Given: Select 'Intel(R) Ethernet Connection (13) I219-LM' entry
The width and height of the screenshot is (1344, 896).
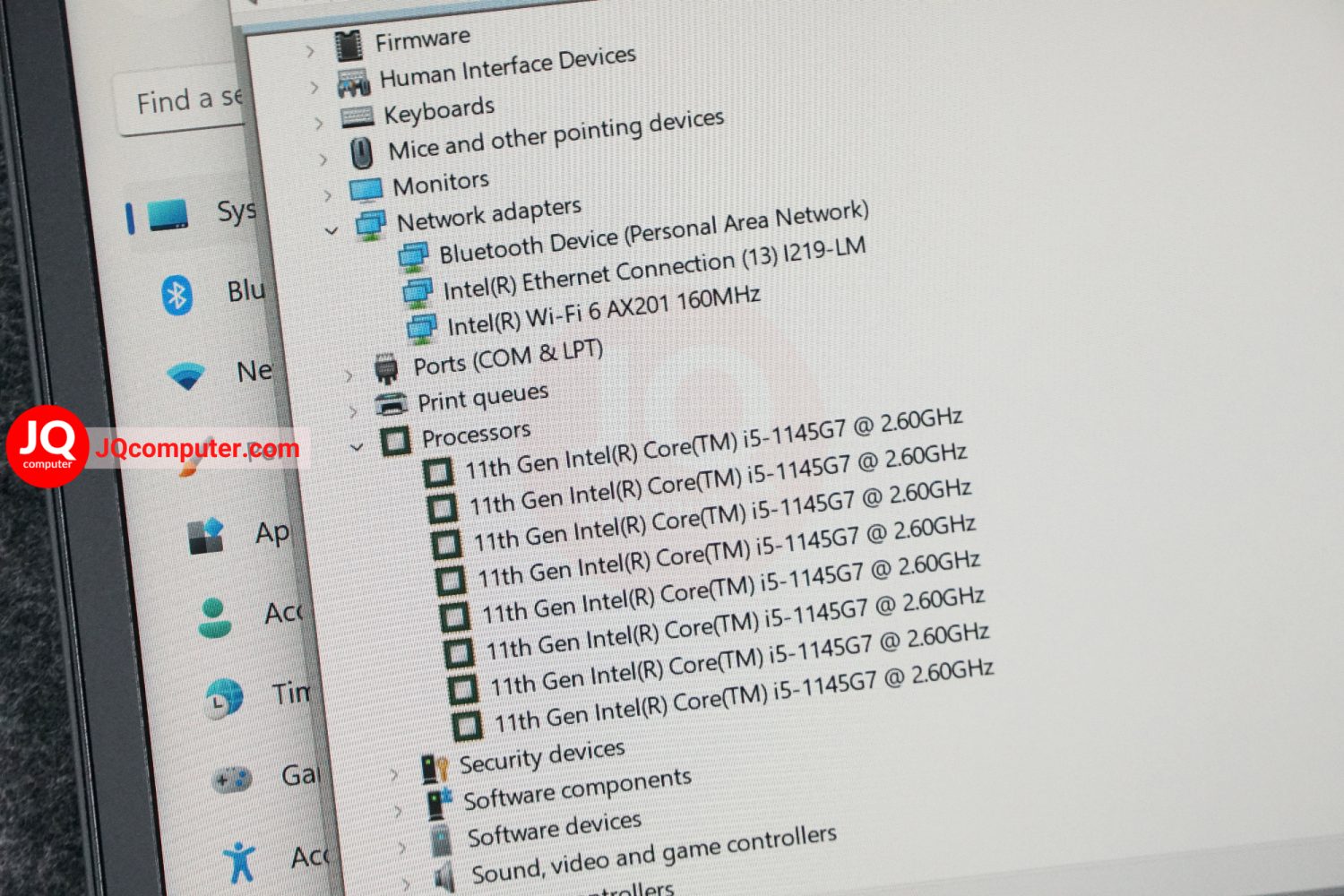Looking at the screenshot, I should point(655,270).
